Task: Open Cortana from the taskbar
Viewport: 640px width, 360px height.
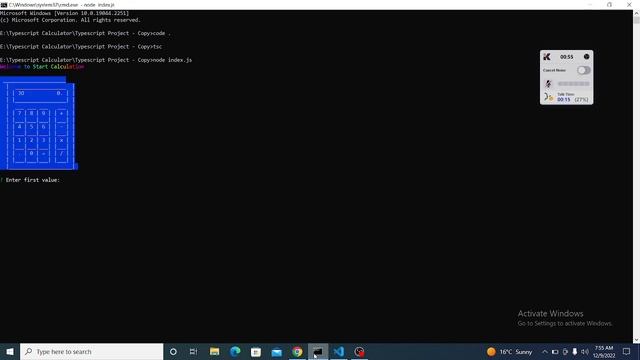Action: [173, 351]
